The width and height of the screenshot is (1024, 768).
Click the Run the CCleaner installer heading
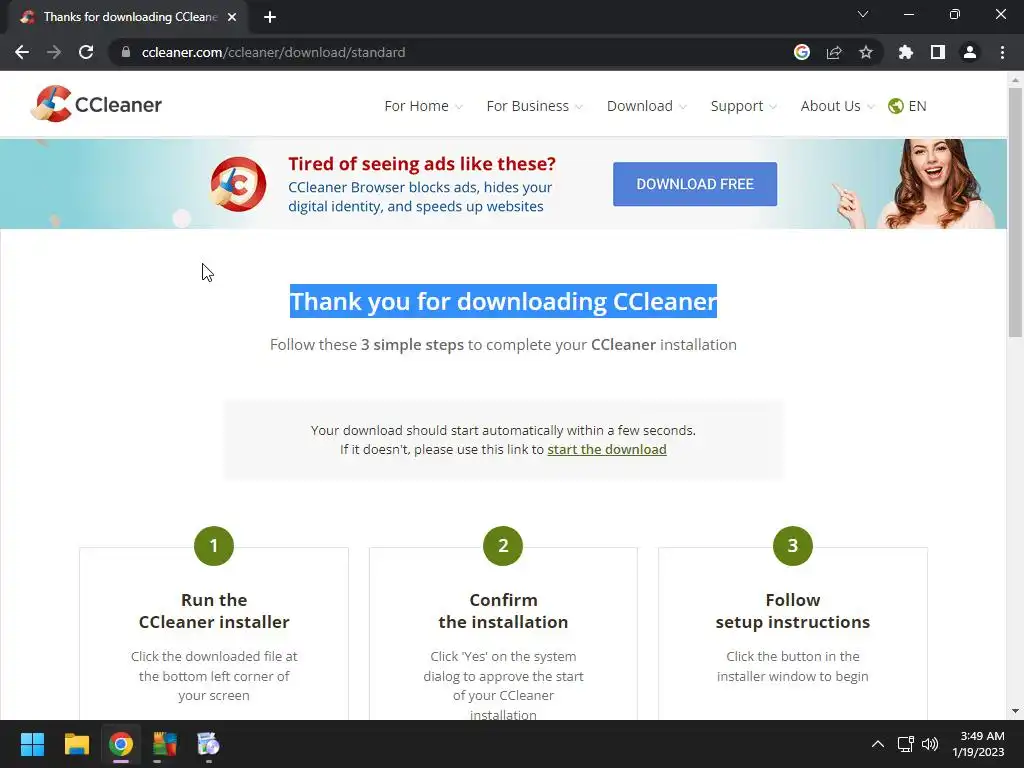tap(214, 611)
